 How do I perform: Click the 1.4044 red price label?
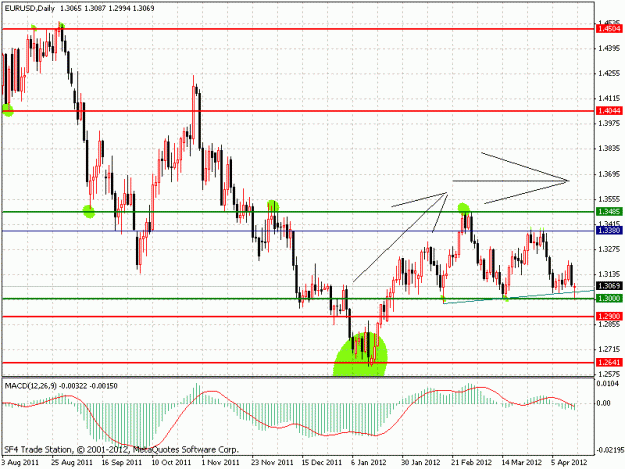(x=609, y=111)
